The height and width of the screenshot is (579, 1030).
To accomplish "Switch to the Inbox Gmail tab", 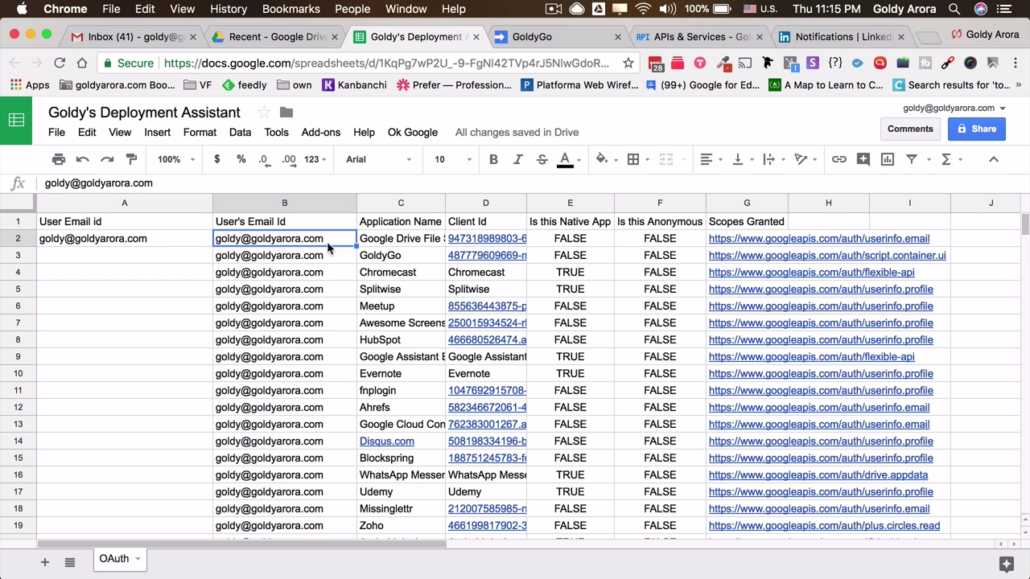I will click(x=133, y=37).
